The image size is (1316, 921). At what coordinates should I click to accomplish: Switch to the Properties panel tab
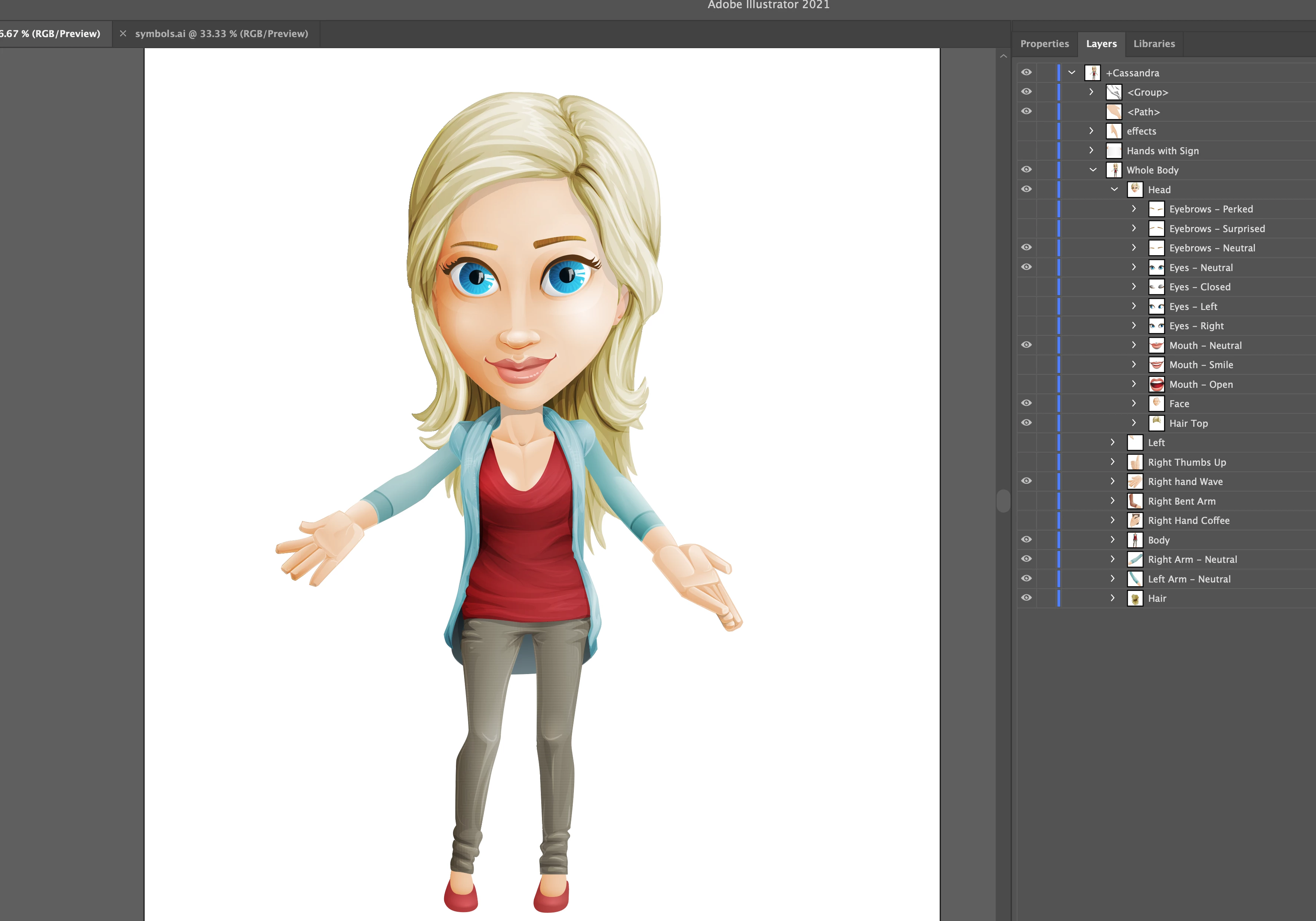(1044, 44)
